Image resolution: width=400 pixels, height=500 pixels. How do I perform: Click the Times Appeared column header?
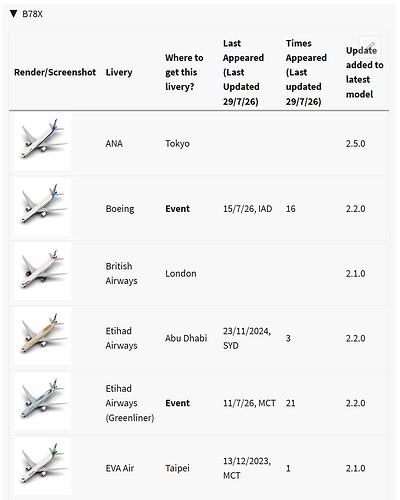click(306, 72)
